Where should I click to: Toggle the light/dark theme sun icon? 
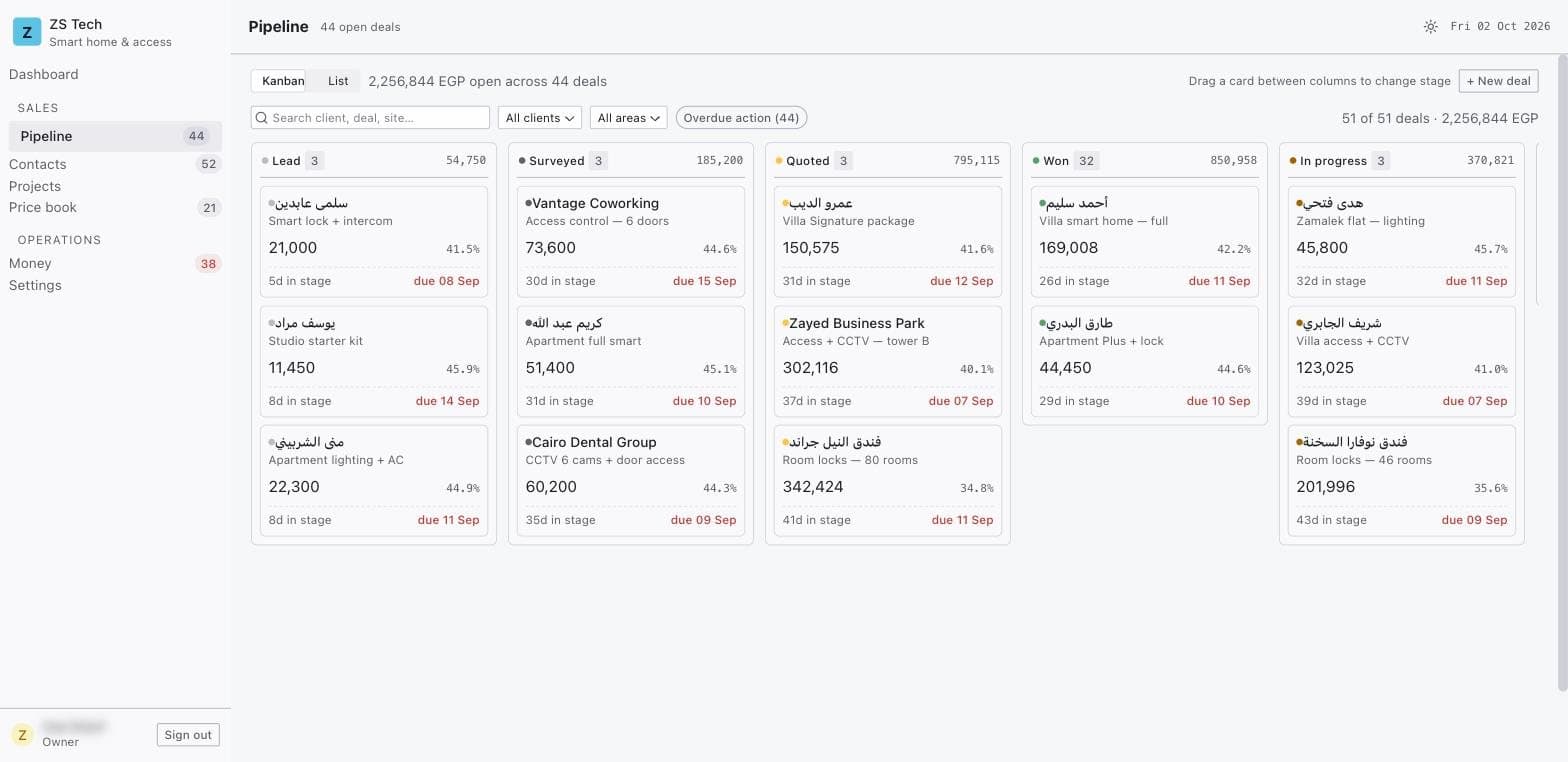pyautogui.click(x=1431, y=27)
